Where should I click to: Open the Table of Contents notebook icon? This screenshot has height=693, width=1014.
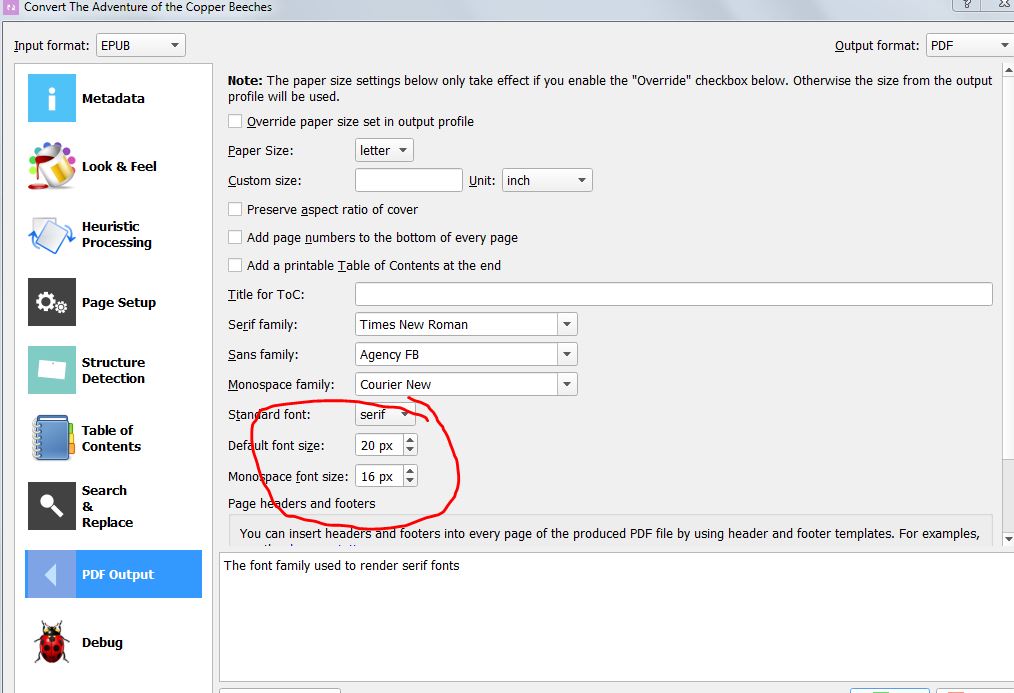(52, 438)
